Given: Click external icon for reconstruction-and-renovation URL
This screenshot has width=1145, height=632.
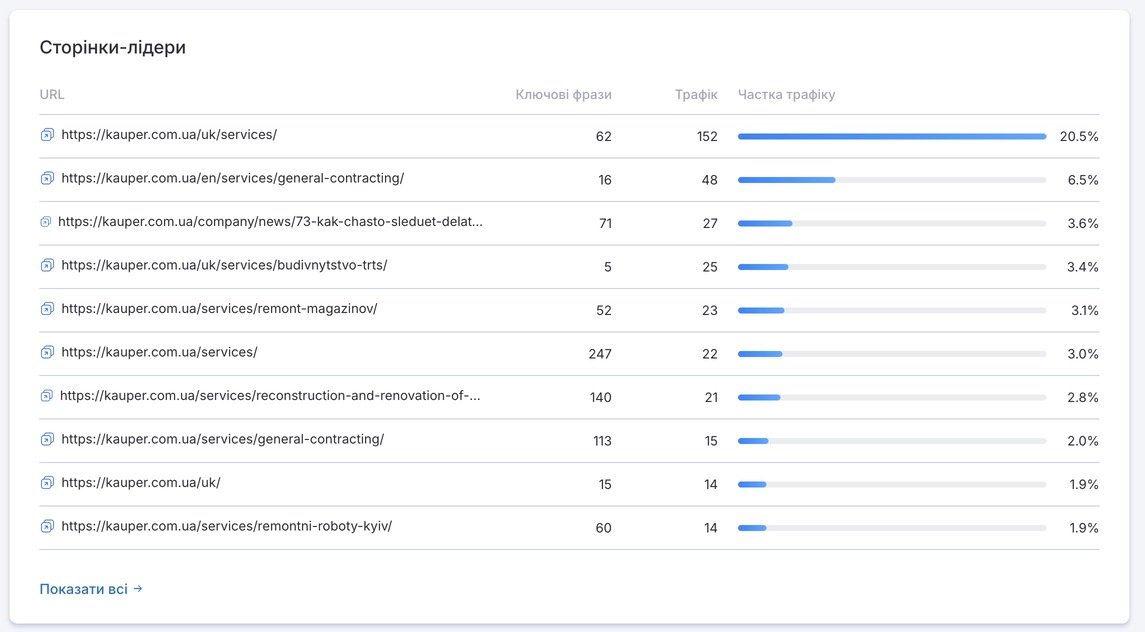Looking at the screenshot, I should pos(46,396).
